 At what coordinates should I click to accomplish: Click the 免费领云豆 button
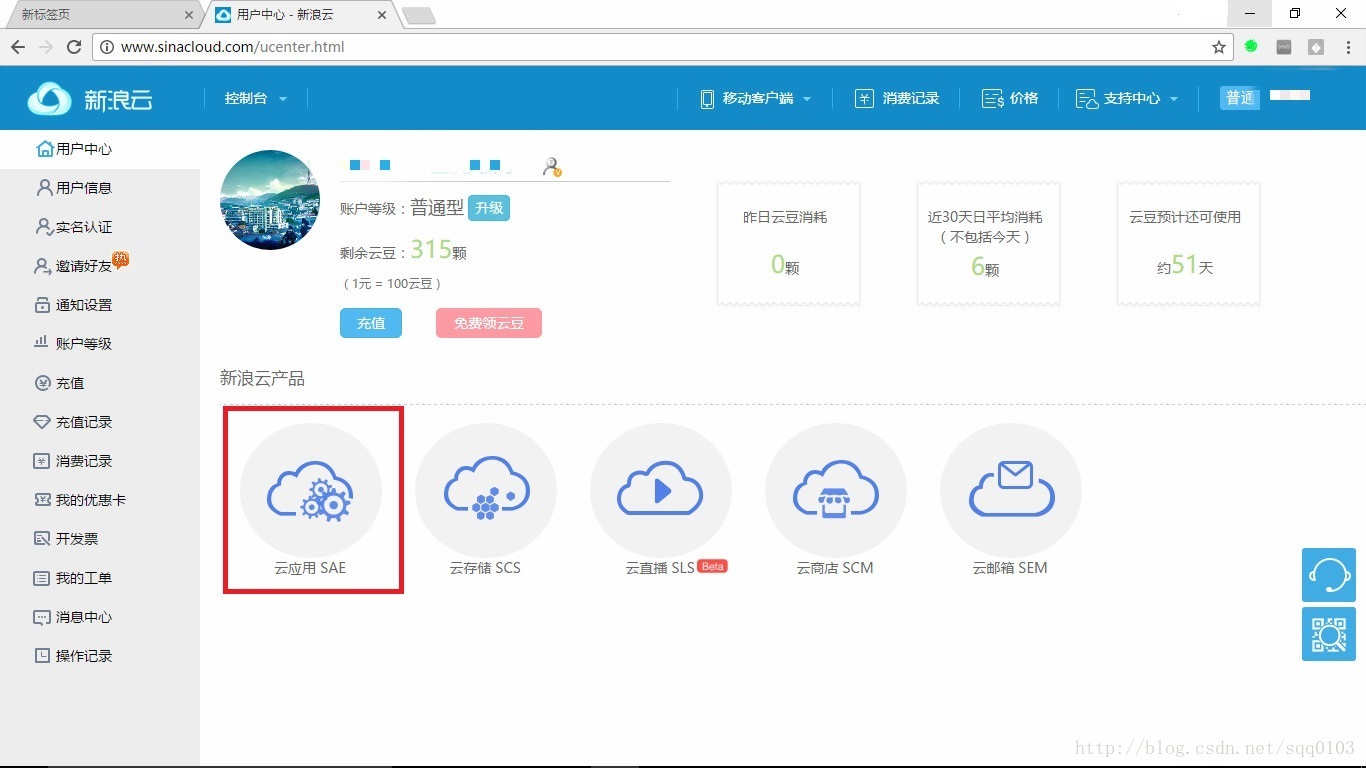pos(489,323)
